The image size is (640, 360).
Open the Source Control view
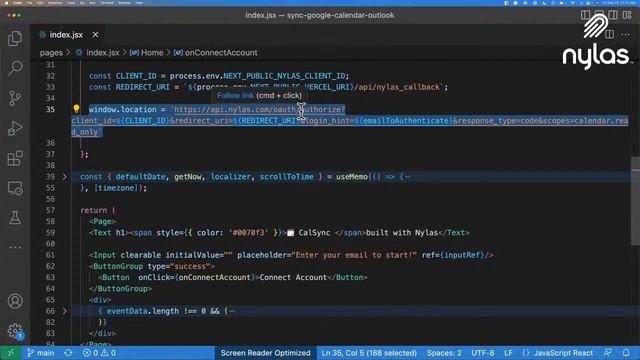pos(15,98)
